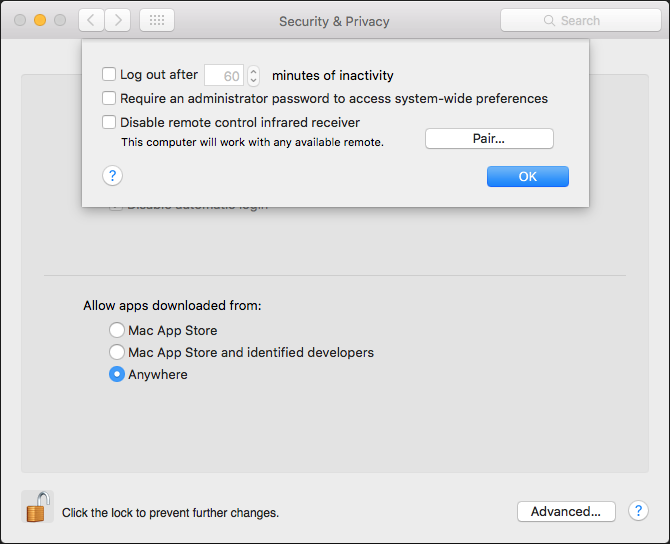Open the Advanced... settings button
670x544 pixels.
click(566, 511)
